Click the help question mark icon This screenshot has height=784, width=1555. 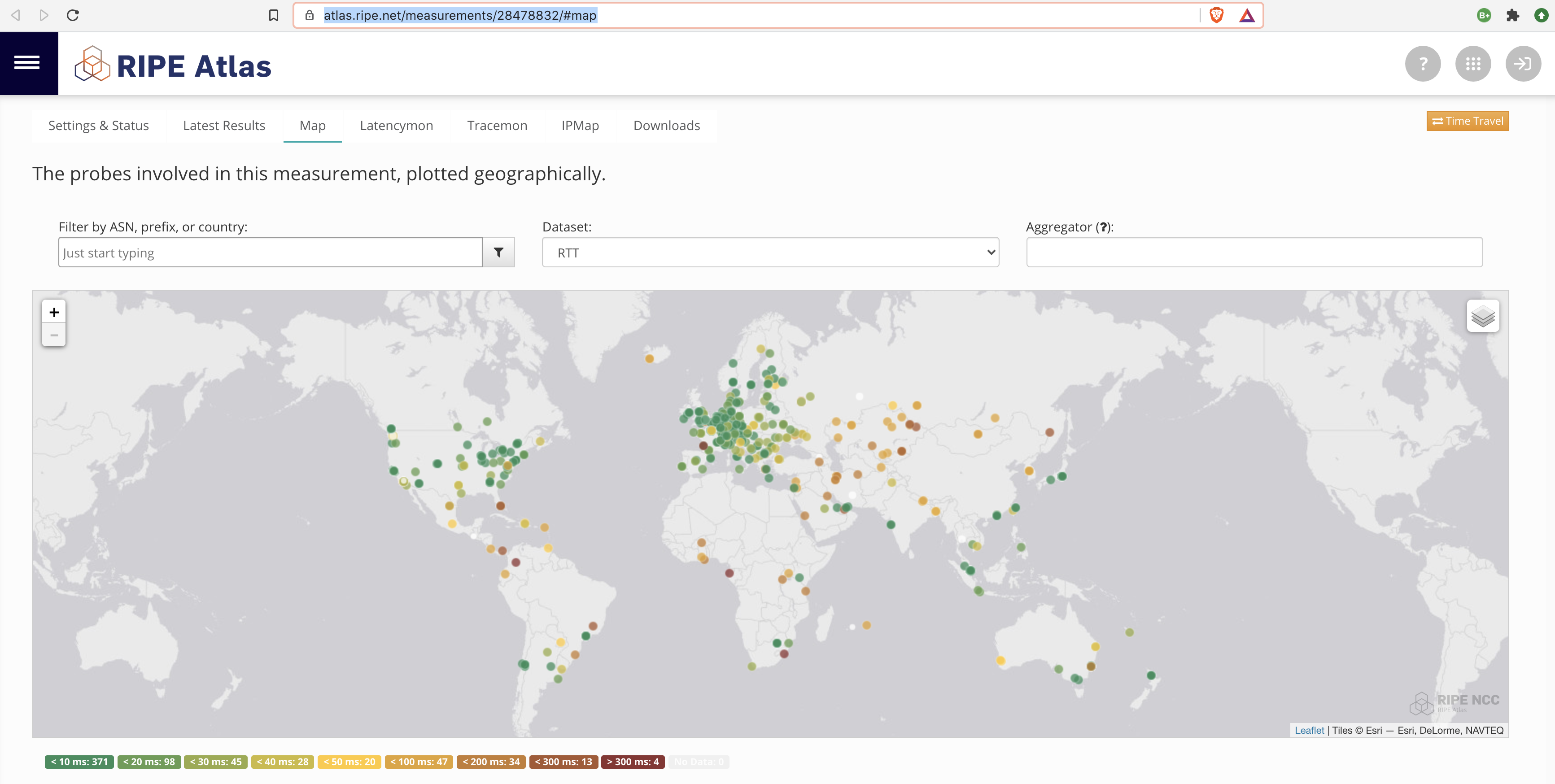(1423, 63)
